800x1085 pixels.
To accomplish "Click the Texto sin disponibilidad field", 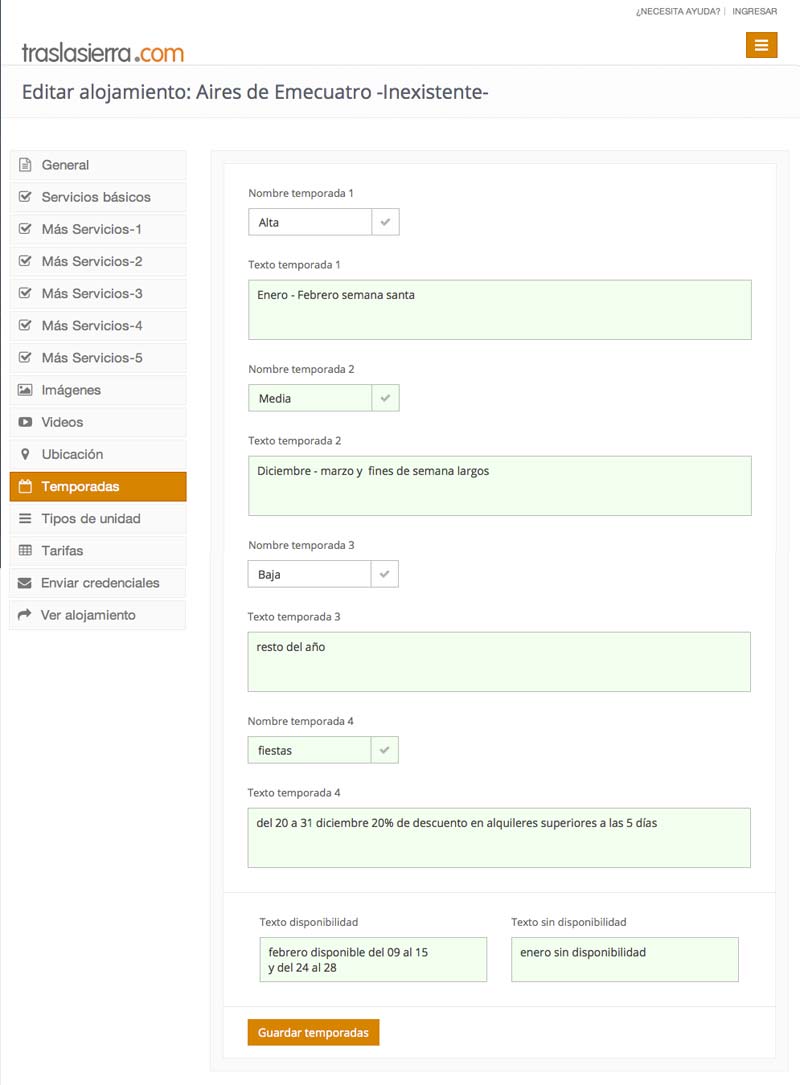I will click(625, 959).
